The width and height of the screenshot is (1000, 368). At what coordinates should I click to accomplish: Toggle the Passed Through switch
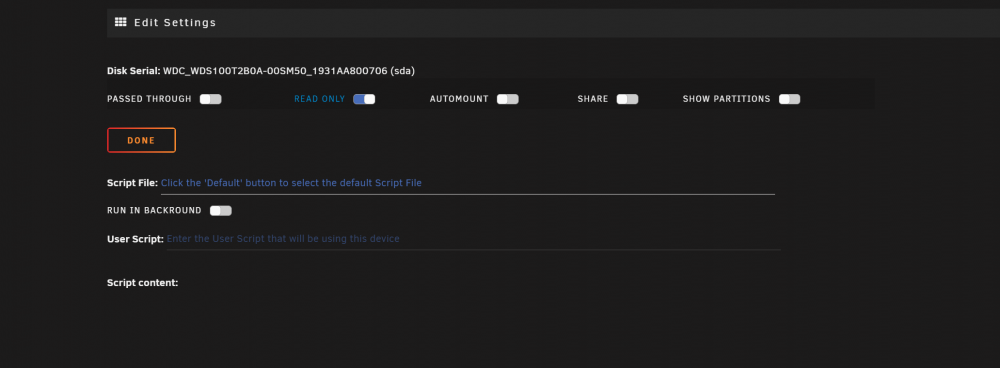coord(210,99)
